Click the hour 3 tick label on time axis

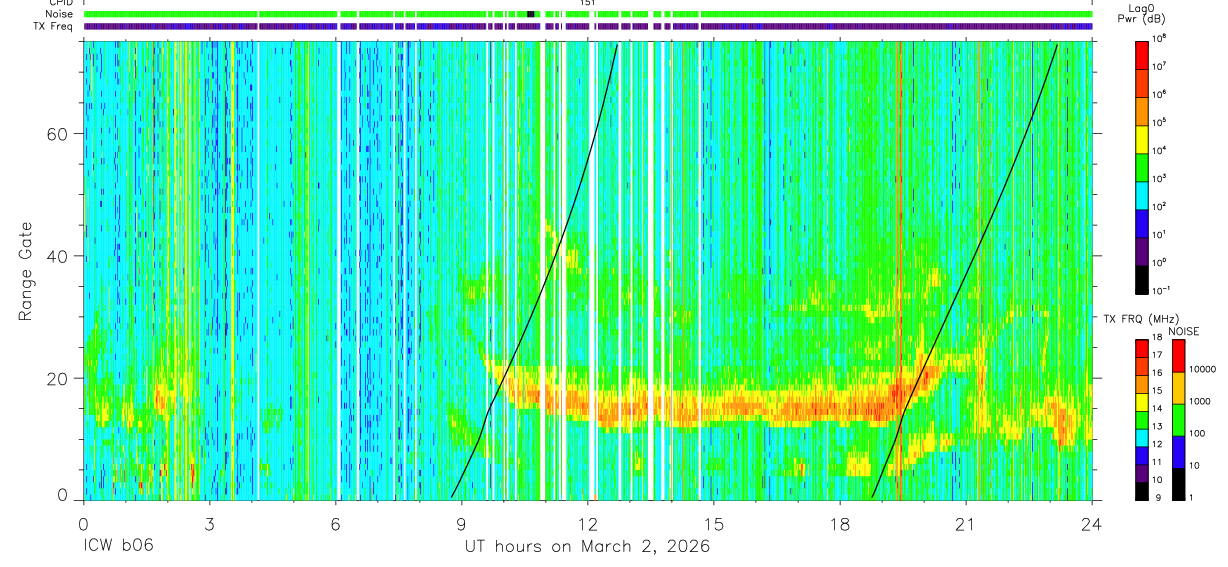[209, 523]
